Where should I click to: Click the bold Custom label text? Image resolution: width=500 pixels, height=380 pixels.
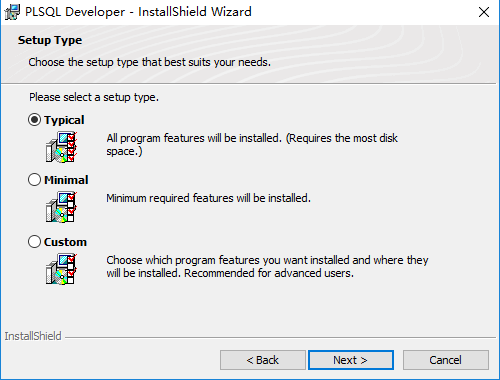pos(65,242)
